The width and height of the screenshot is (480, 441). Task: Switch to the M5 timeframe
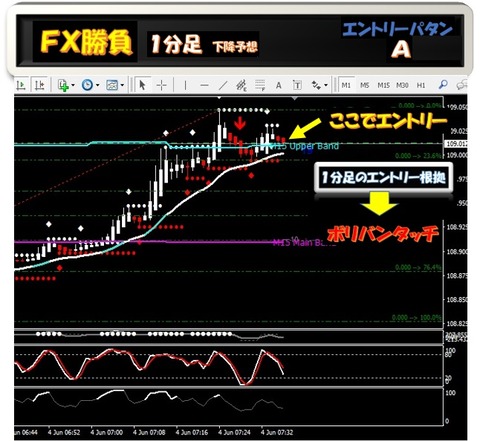point(365,85)
